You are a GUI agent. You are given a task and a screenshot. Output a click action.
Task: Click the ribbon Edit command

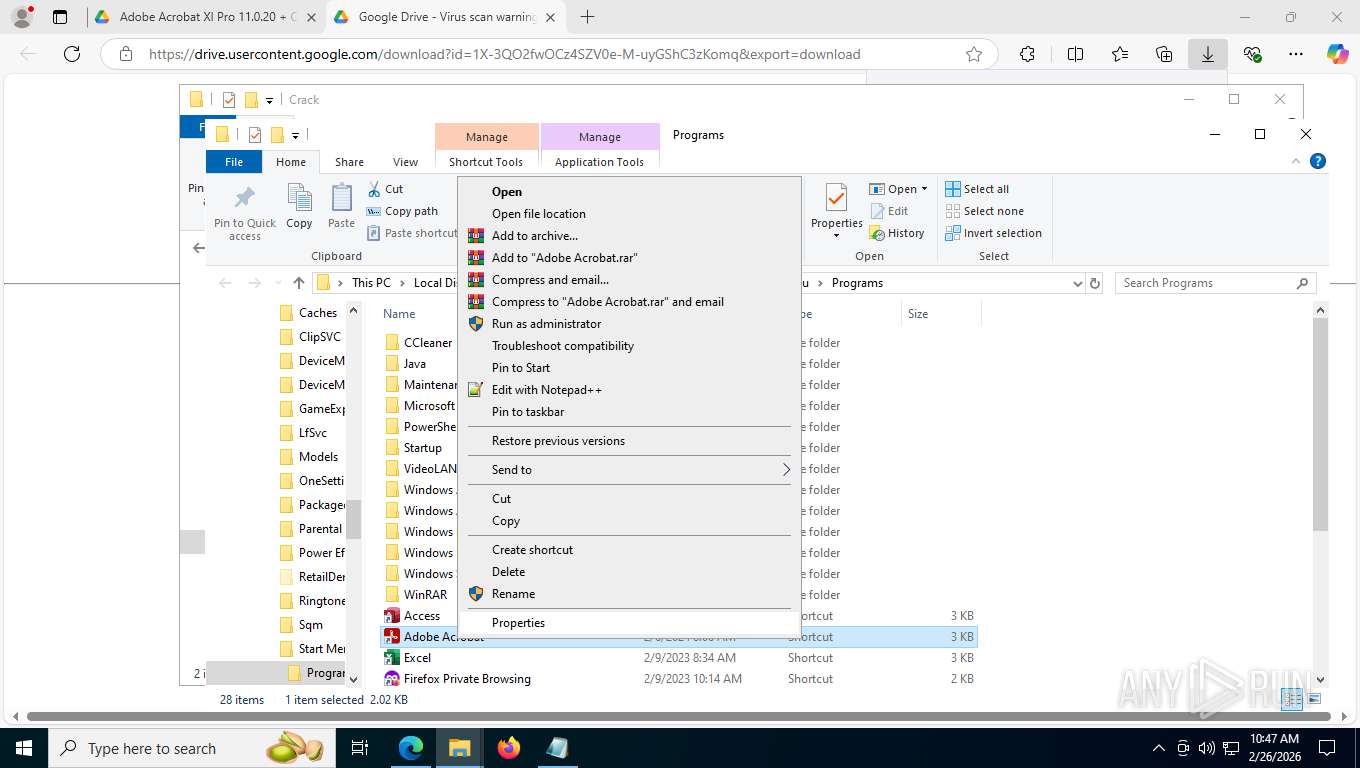click(889, 211)
